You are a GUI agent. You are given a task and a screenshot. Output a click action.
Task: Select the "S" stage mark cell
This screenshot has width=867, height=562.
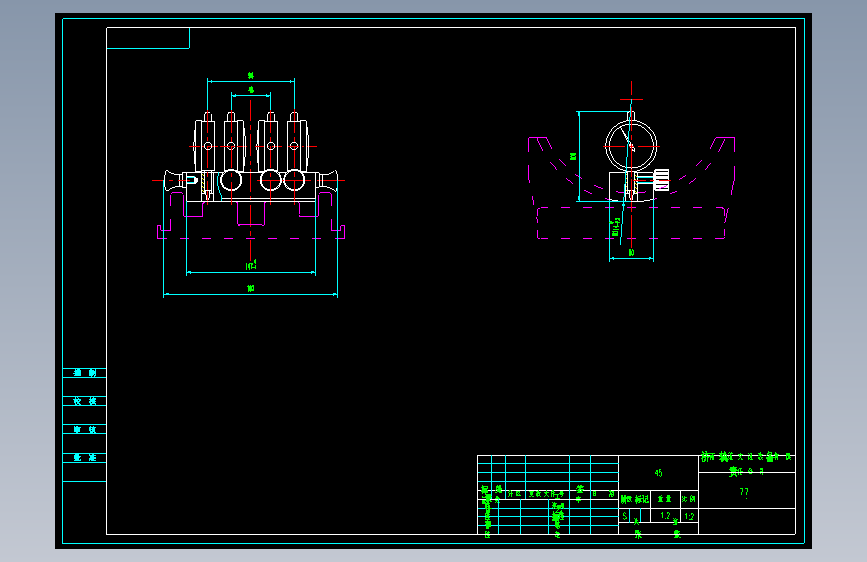pos(625,516)
